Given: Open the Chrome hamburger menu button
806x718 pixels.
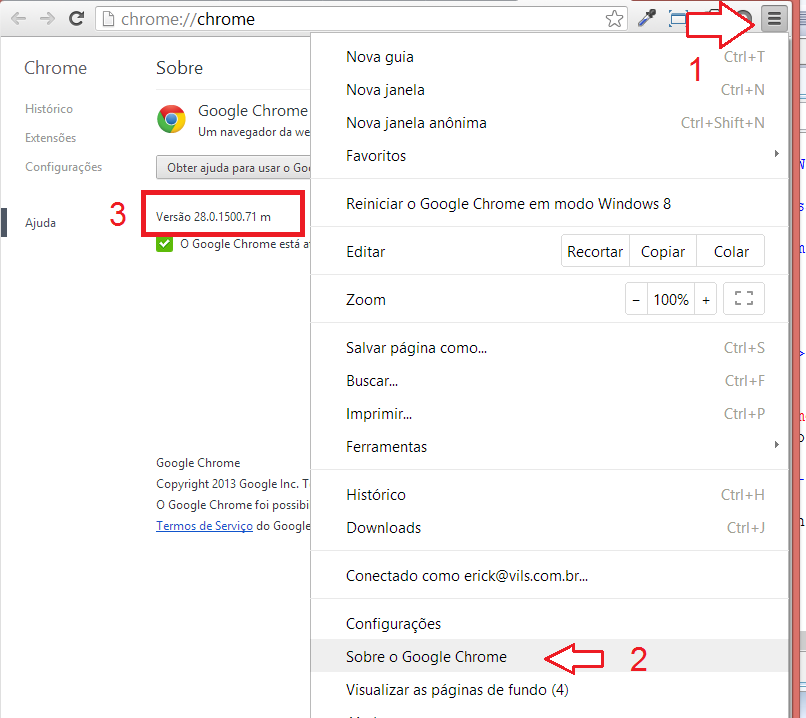Looking at the screenshot, I should (775, 19).
